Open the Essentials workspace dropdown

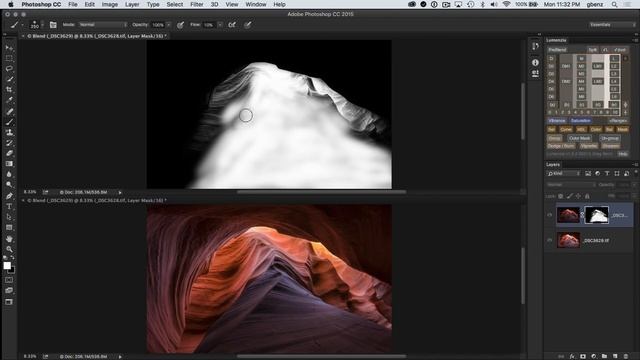click(612, 25)
